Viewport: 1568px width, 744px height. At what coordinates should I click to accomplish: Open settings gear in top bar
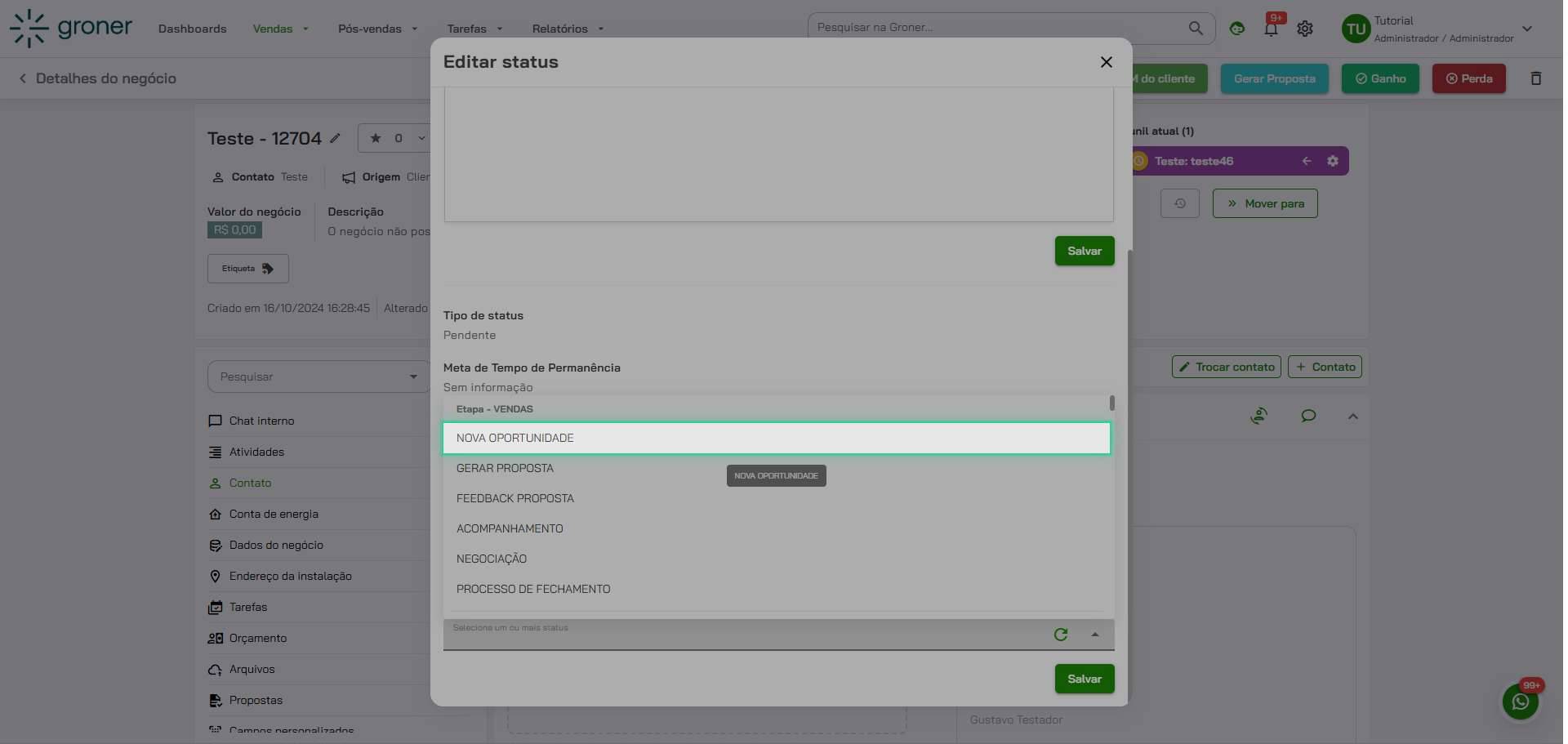tap(1304, 29)
